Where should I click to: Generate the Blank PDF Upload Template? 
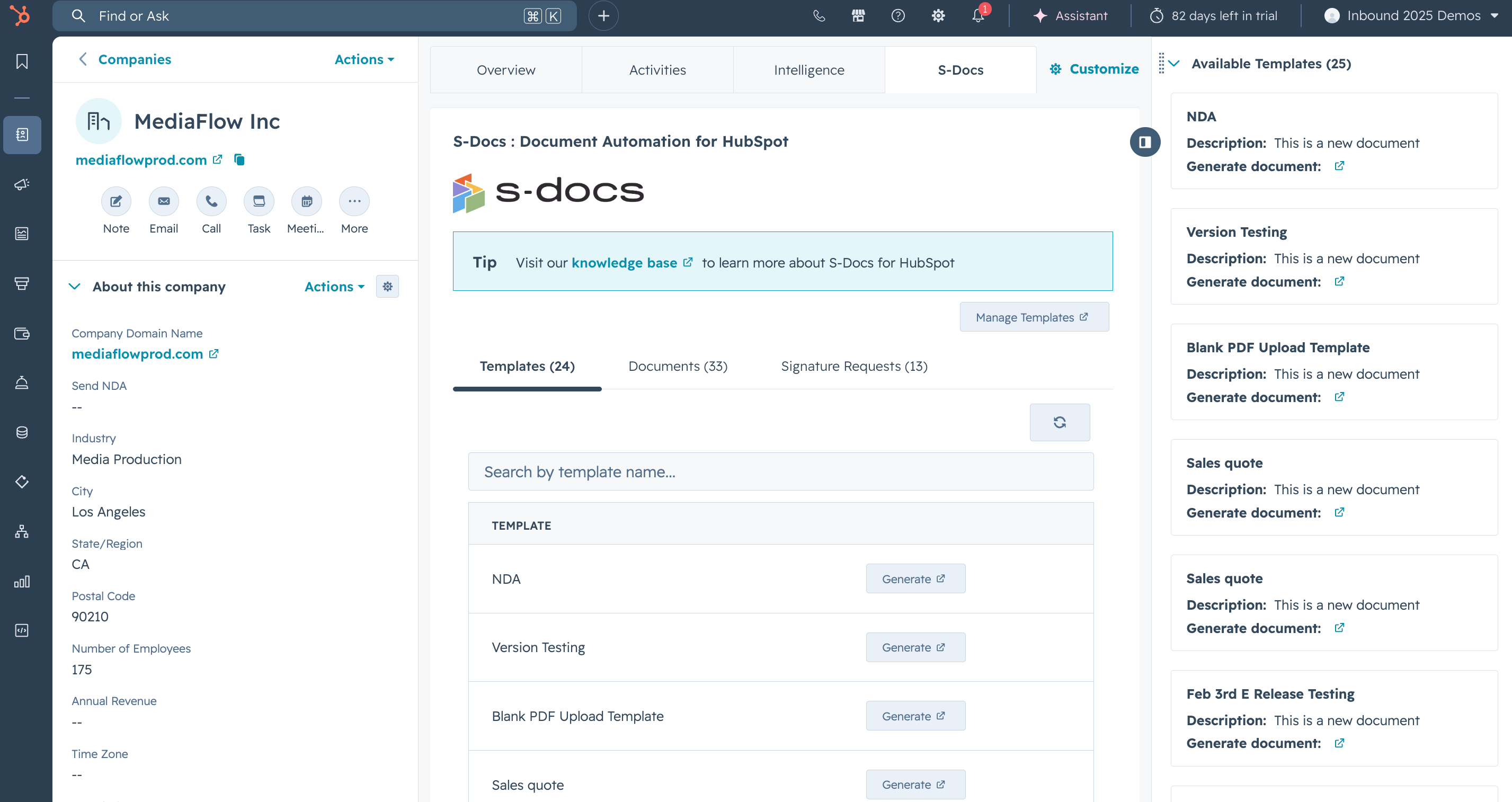[x=915, y=716]
